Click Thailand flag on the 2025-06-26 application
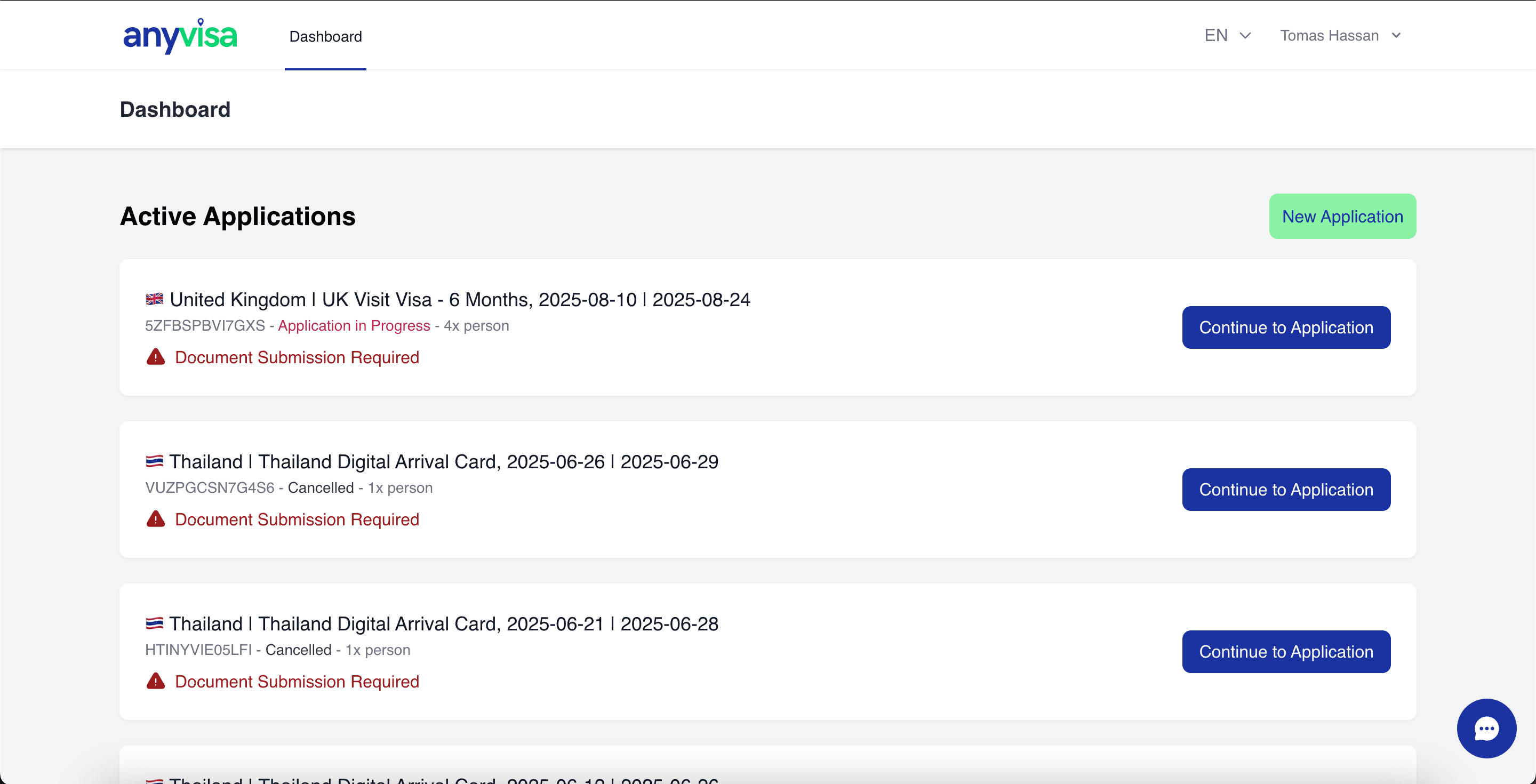1536x784 pixels. coord(155,461)
